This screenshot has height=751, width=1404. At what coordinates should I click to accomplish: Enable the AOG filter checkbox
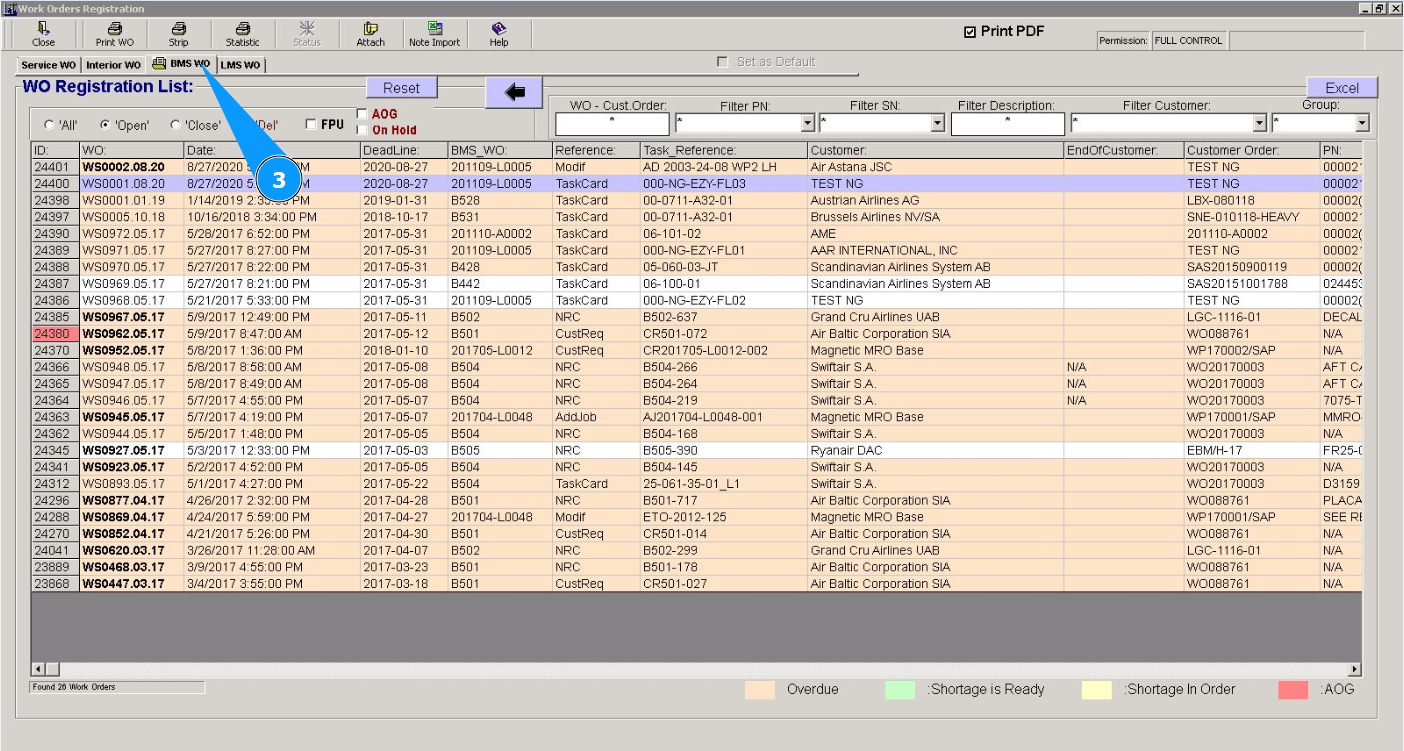[x=362, y=114]
